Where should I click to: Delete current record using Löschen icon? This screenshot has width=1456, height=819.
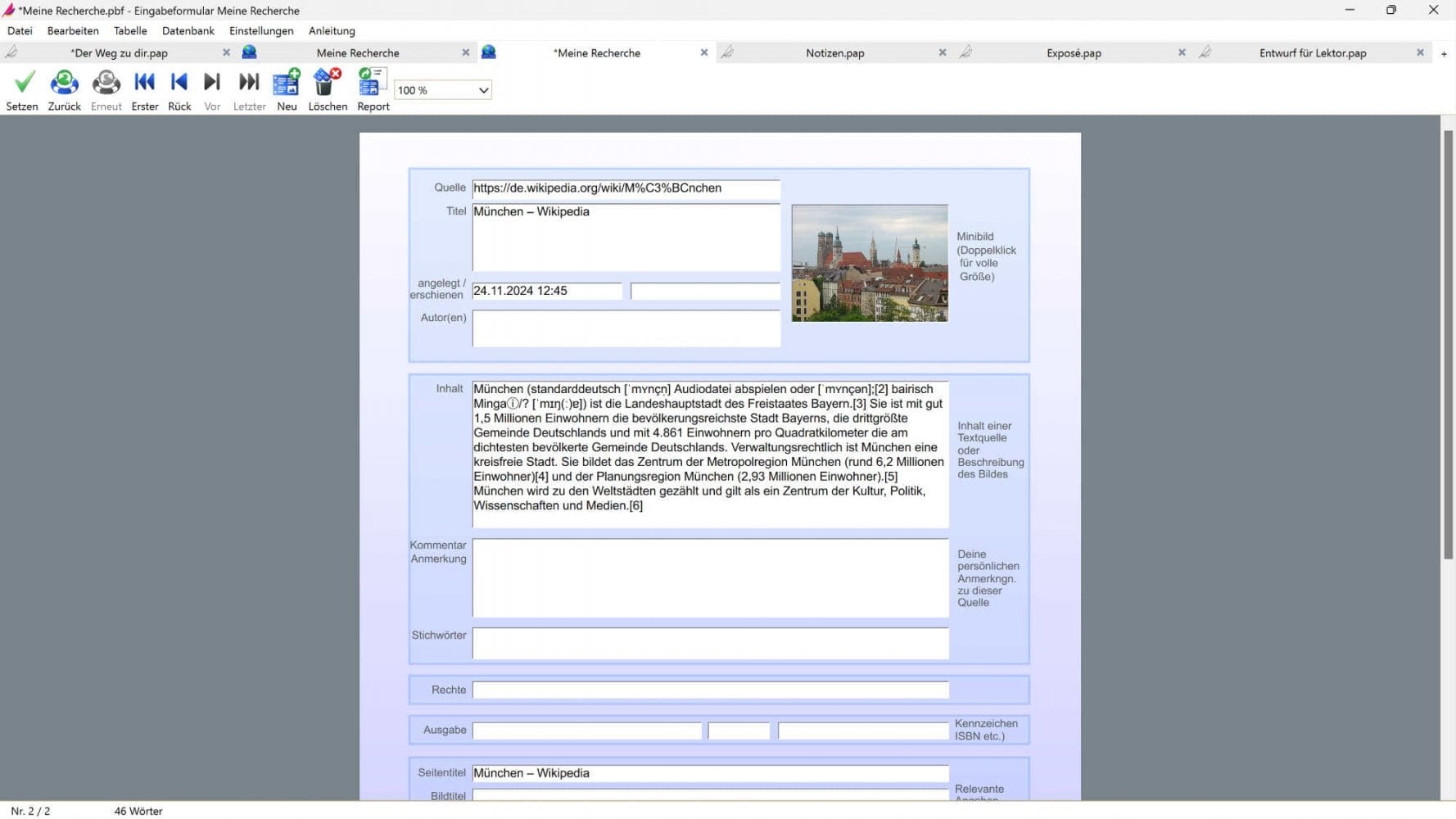pyautogui.click(x=327, y=82)
